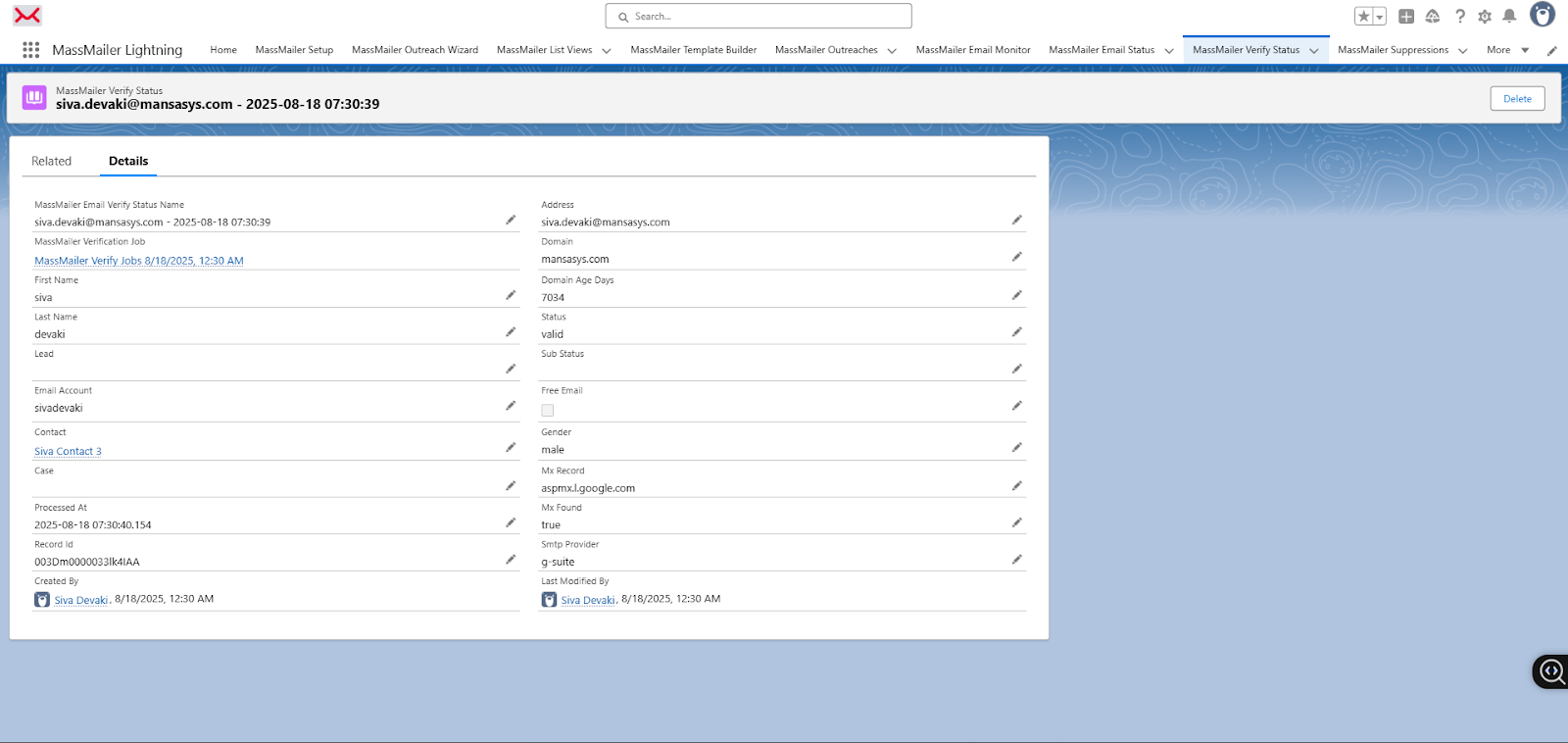This screenshot has width=1568, height=743.
Task: Edit the Smtp Provider field pencil
Action: tap(1017, 560)
